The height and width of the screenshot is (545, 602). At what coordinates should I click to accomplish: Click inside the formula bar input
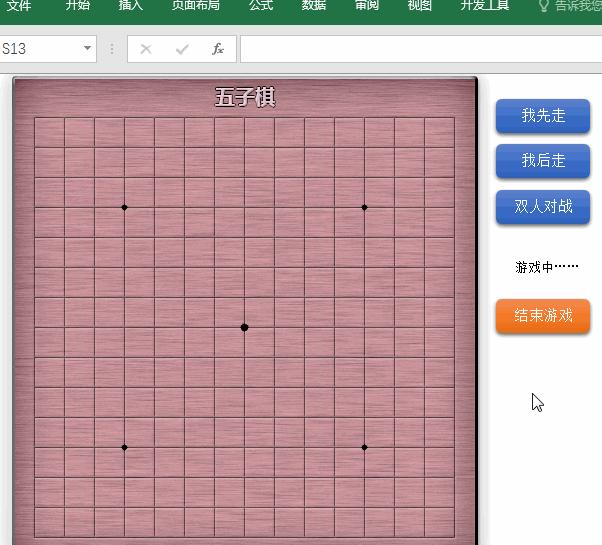pos(421,49)
